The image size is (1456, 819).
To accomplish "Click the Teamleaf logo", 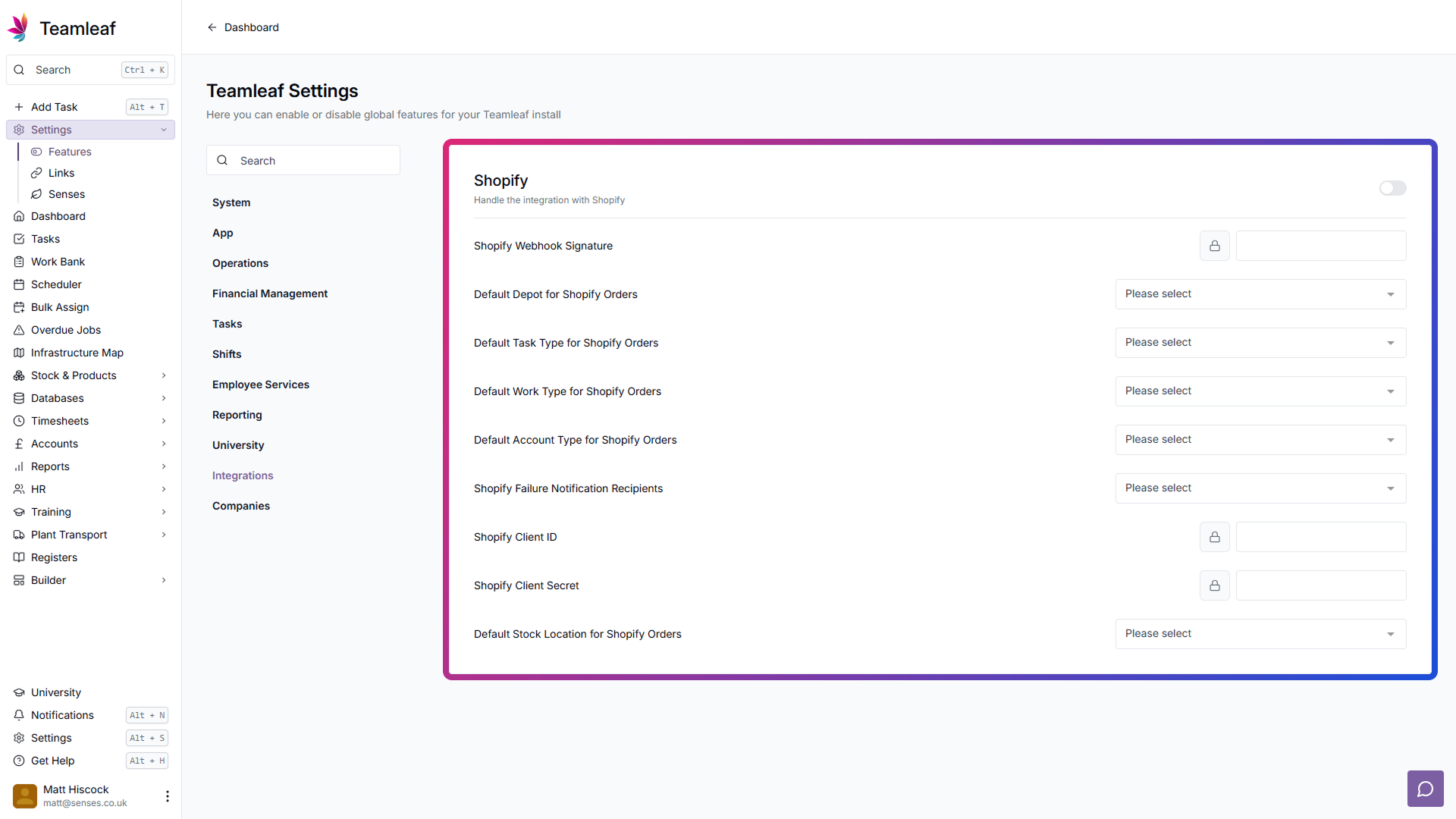I will click(x=18, y=28).
